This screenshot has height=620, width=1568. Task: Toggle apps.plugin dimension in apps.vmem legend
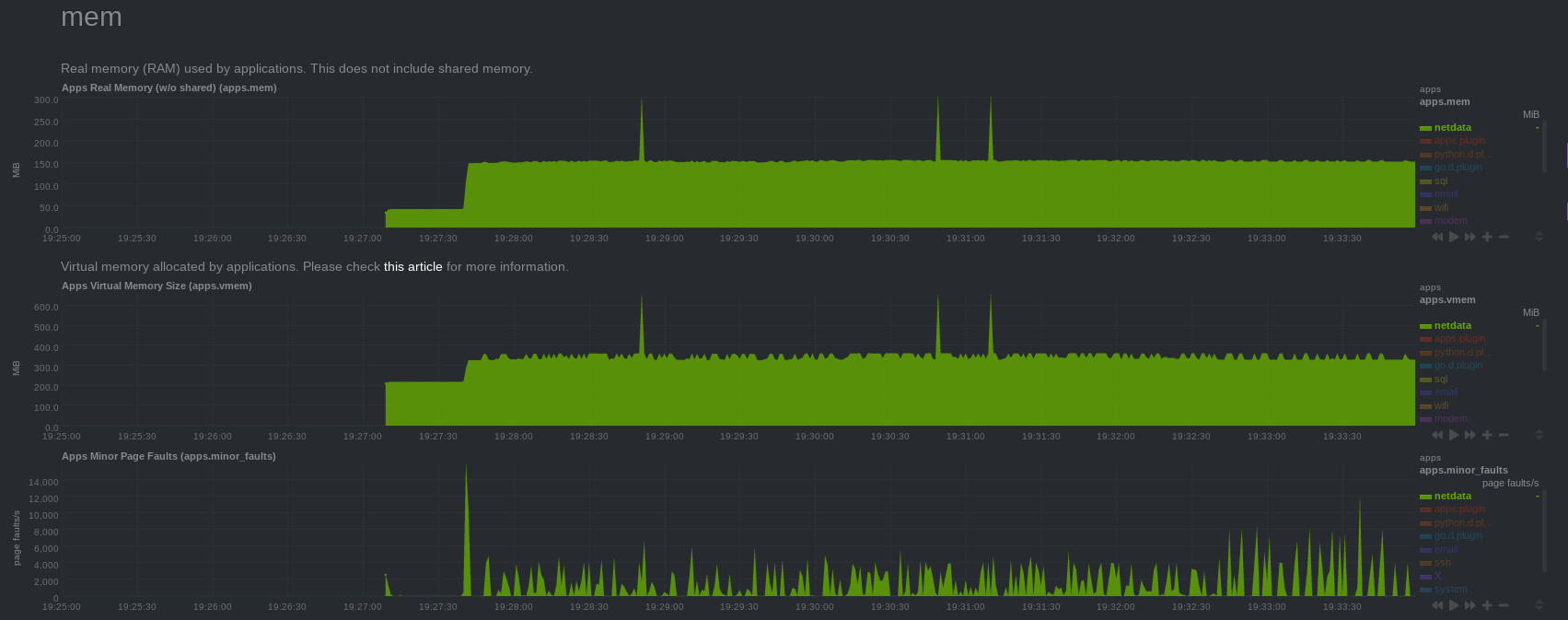[x=1459, y=339]
